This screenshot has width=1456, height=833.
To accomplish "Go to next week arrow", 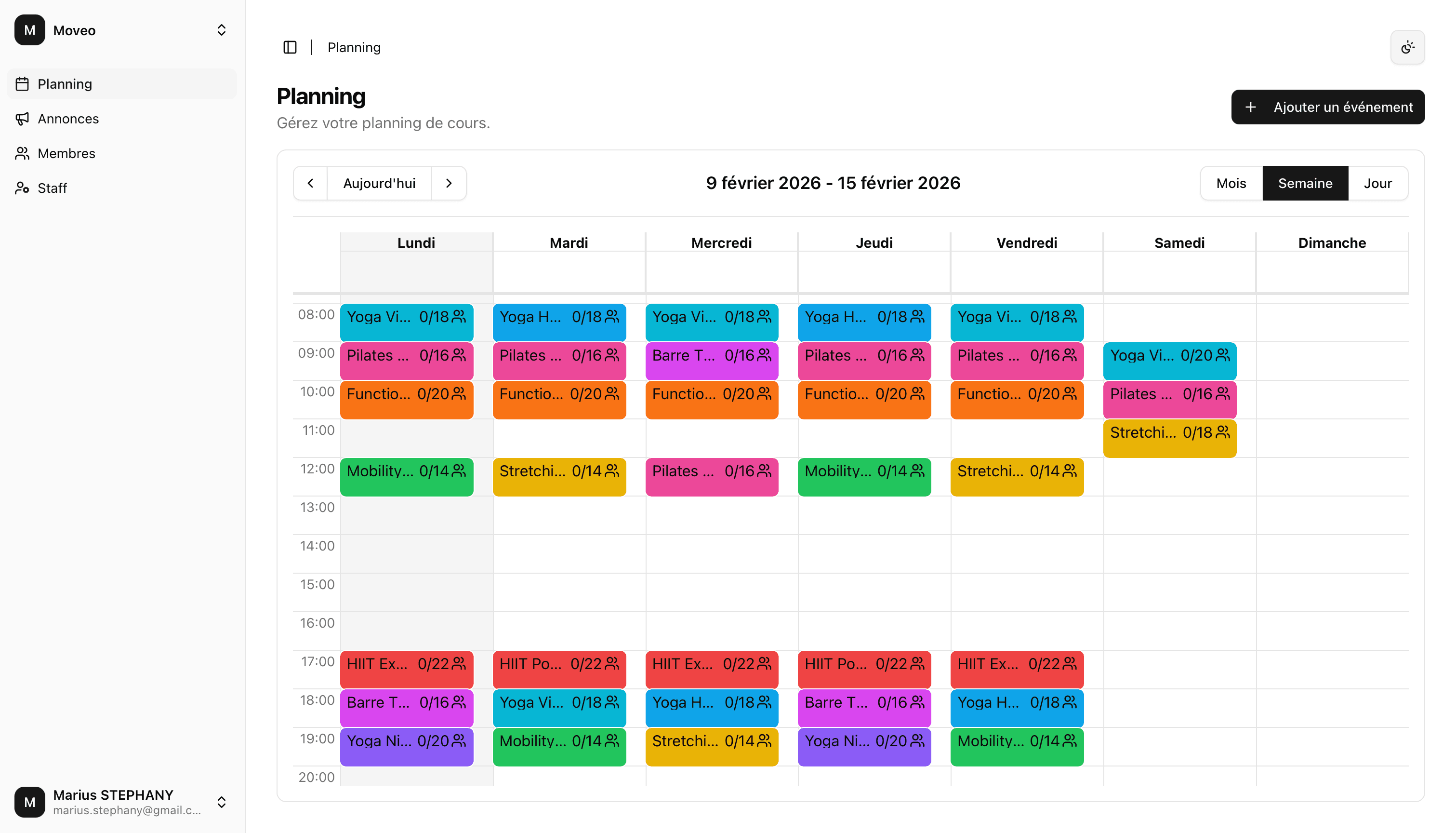I will click(449, 183).
